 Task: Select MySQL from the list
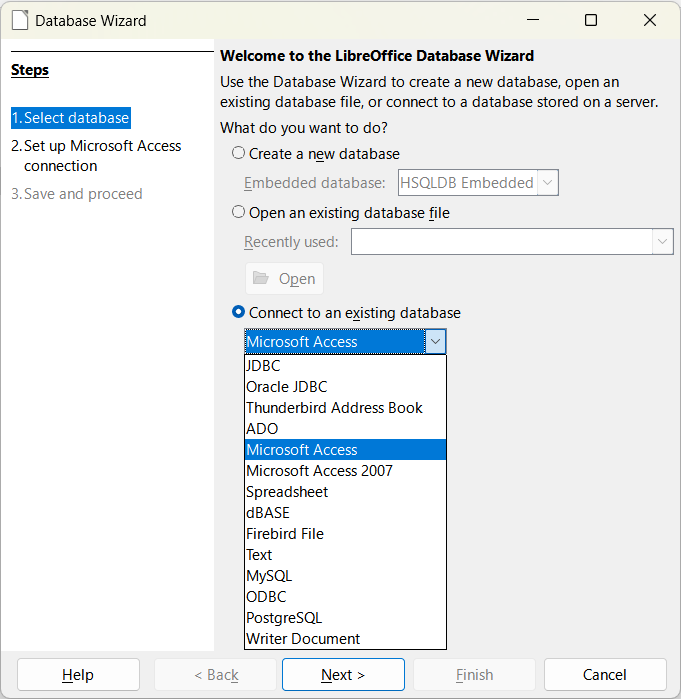pos(345,576)
